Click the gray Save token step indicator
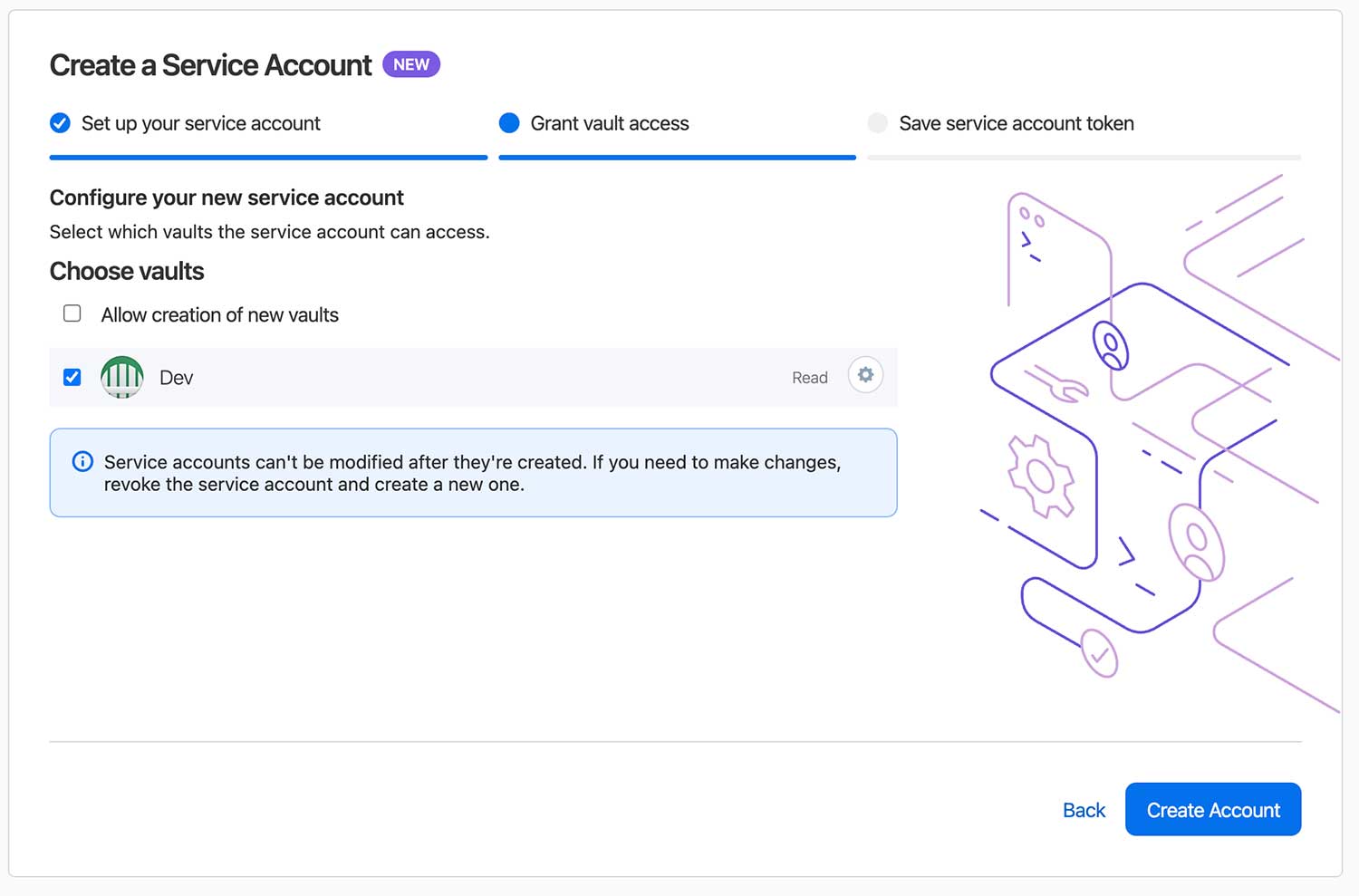 pos(877,123)
